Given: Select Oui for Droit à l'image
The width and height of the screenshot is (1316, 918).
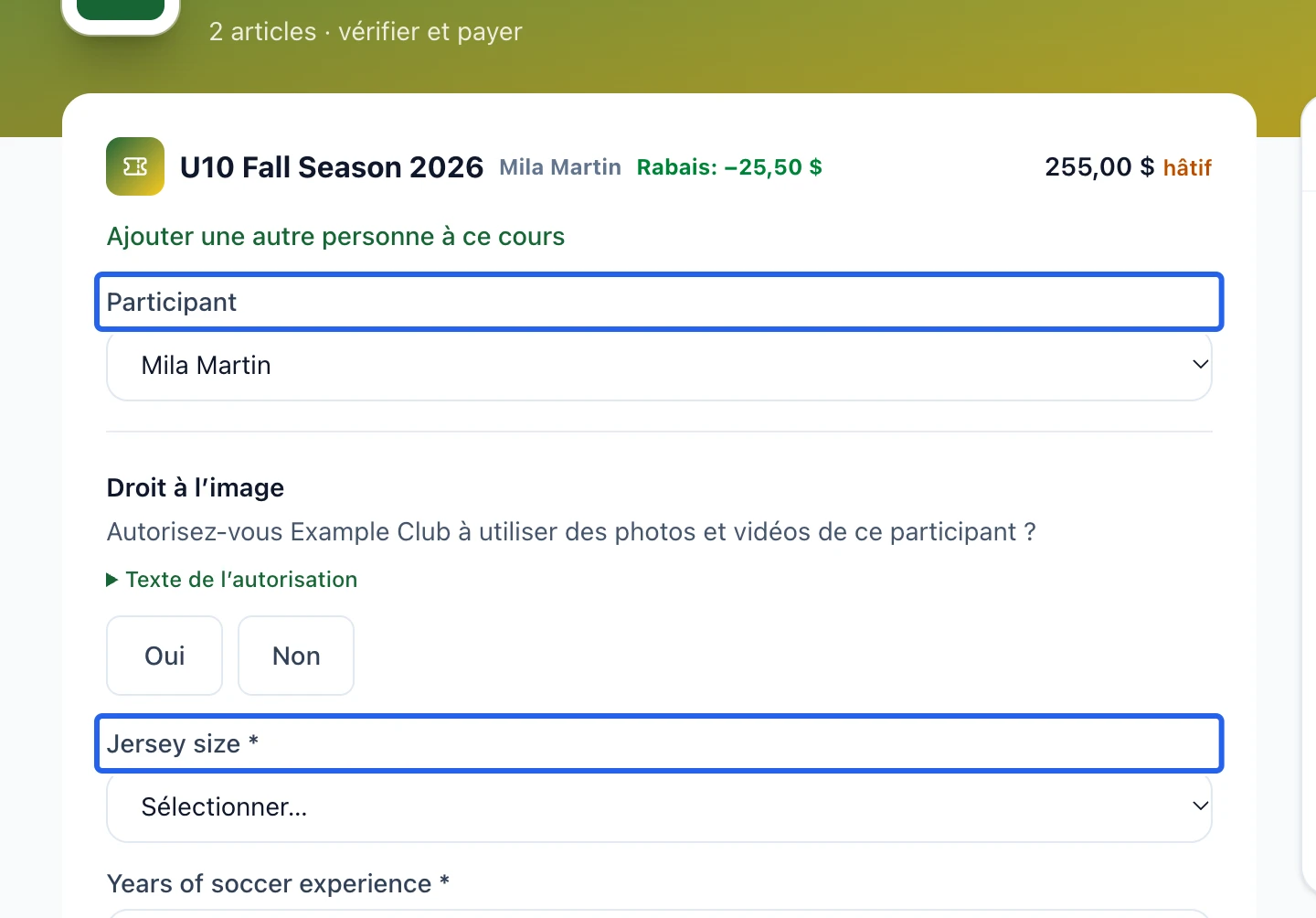Looking at the screenshot, I should pos(164,656).
